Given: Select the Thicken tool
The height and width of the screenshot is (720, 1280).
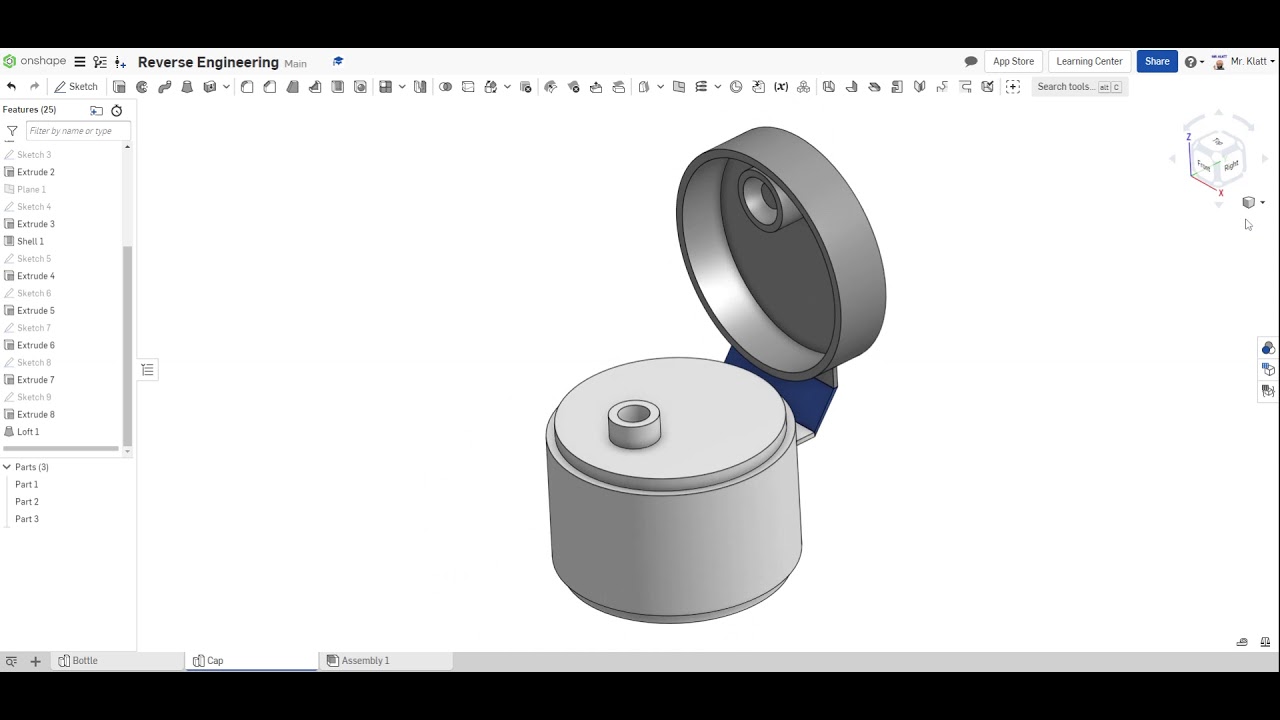Looking at the screenshot, I should [x=210, y=87].
